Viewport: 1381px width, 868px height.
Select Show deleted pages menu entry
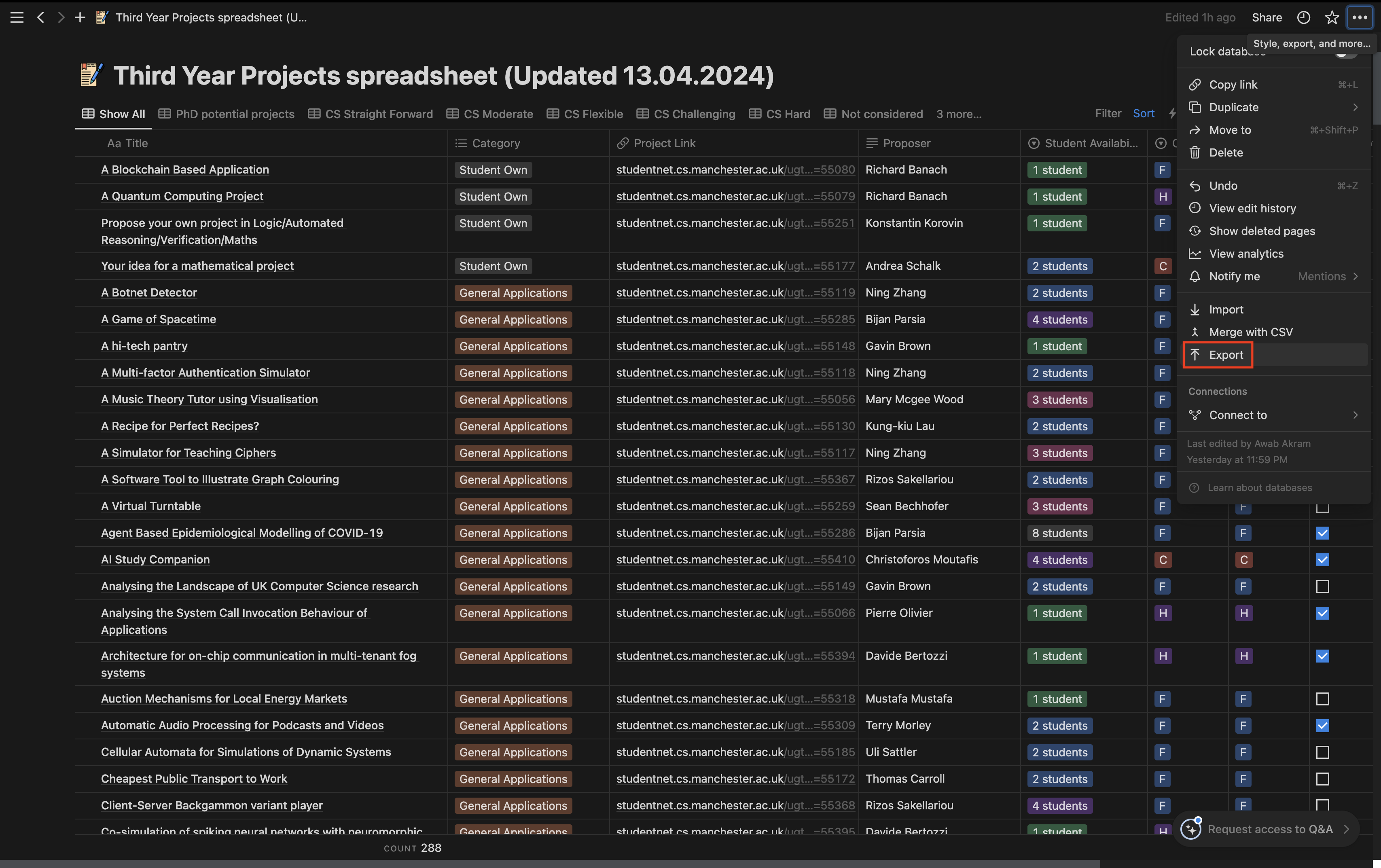(x=1274, y=231)
